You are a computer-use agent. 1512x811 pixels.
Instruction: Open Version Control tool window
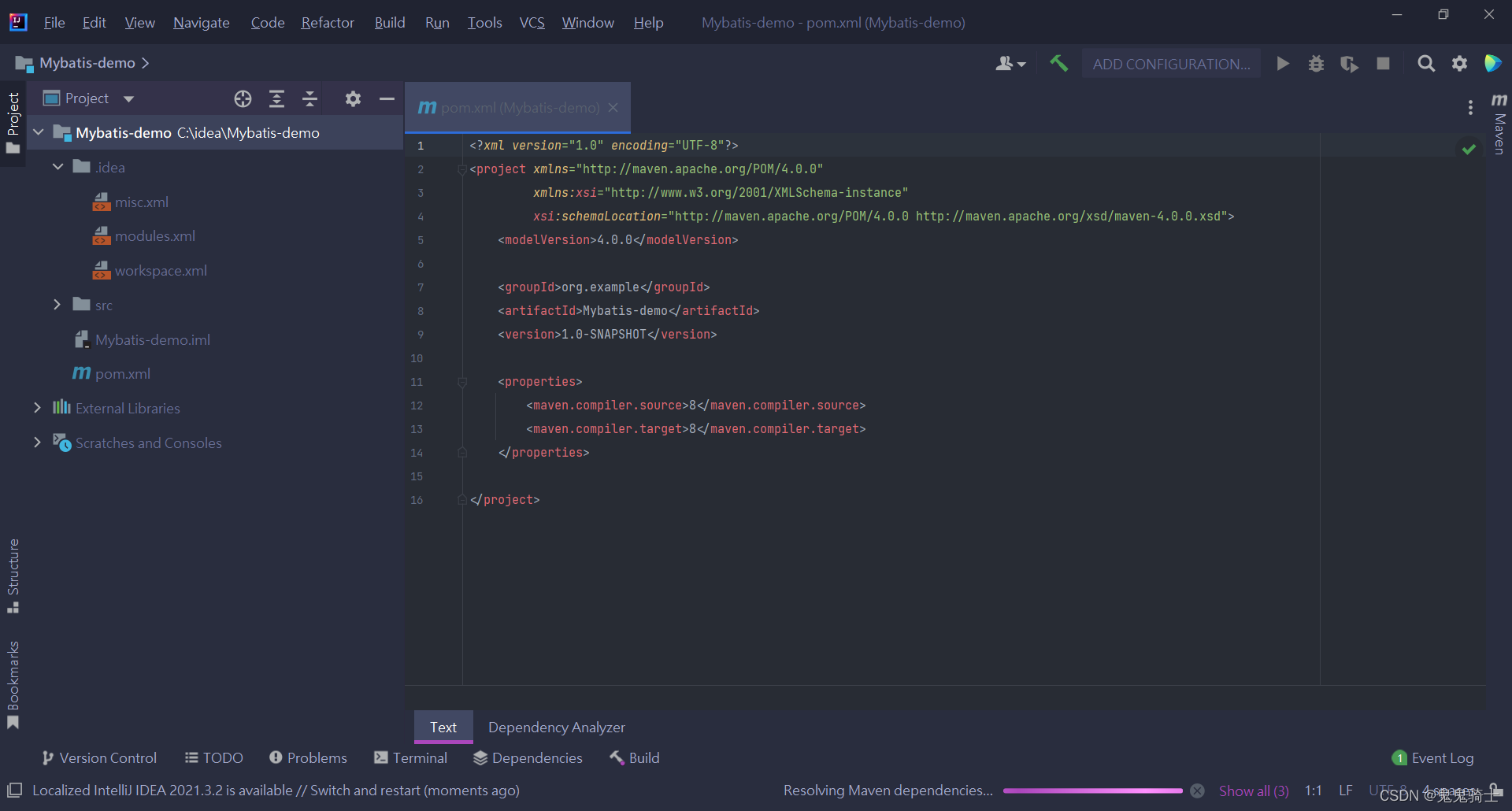[99, 757]
